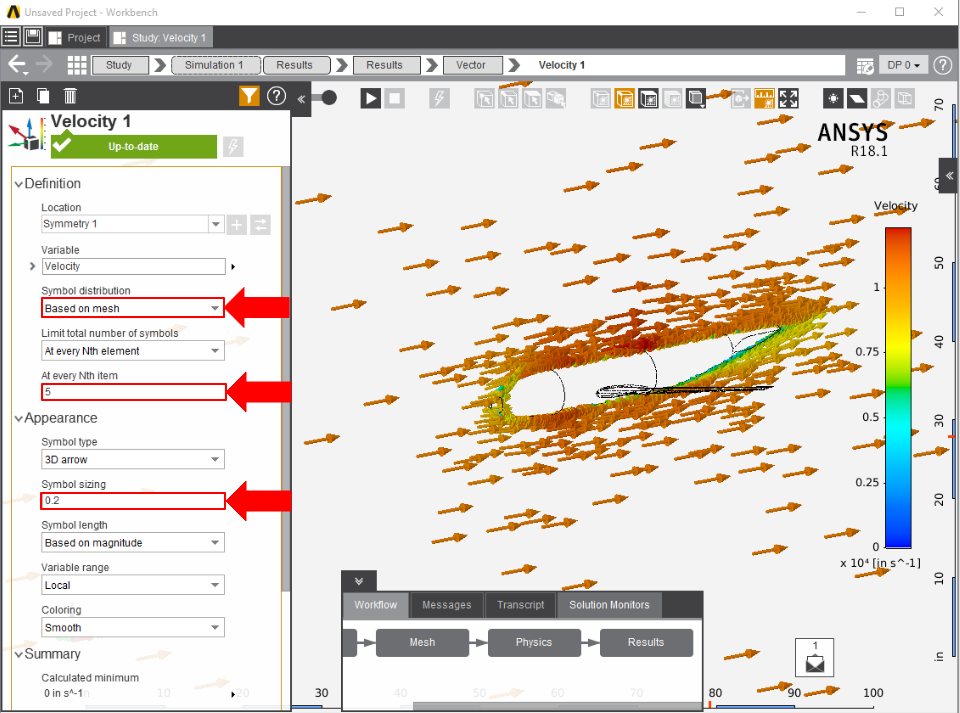960x713 pixels.
Task: Click the wireframe box icon
Action: point(905,98)
